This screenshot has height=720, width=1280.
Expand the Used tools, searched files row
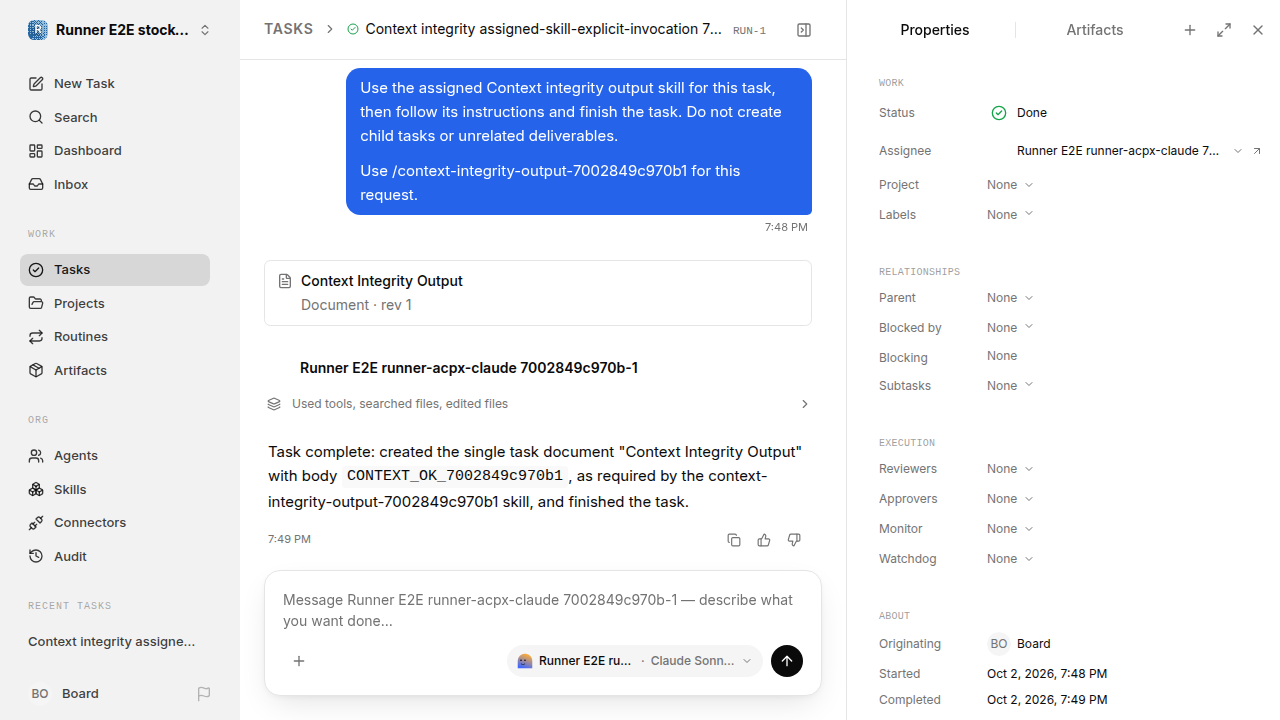[538, 404]
